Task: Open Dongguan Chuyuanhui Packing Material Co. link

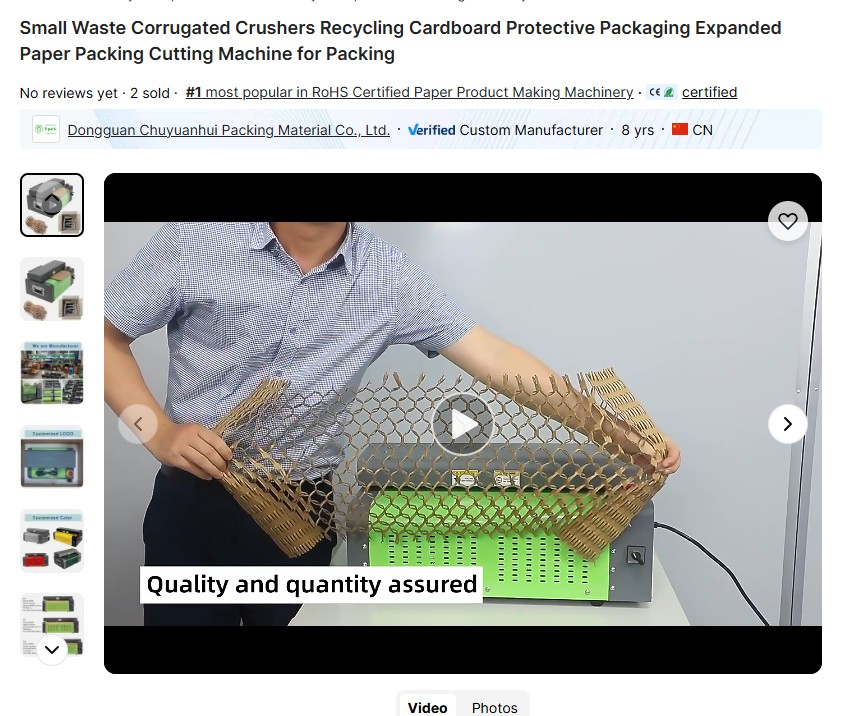Action: click(228, 130)
